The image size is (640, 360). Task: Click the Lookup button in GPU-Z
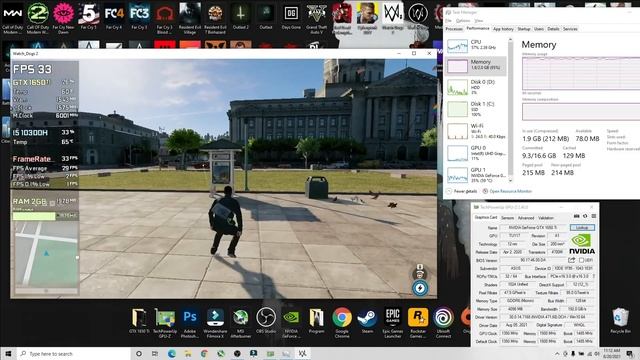pos(582,227)
